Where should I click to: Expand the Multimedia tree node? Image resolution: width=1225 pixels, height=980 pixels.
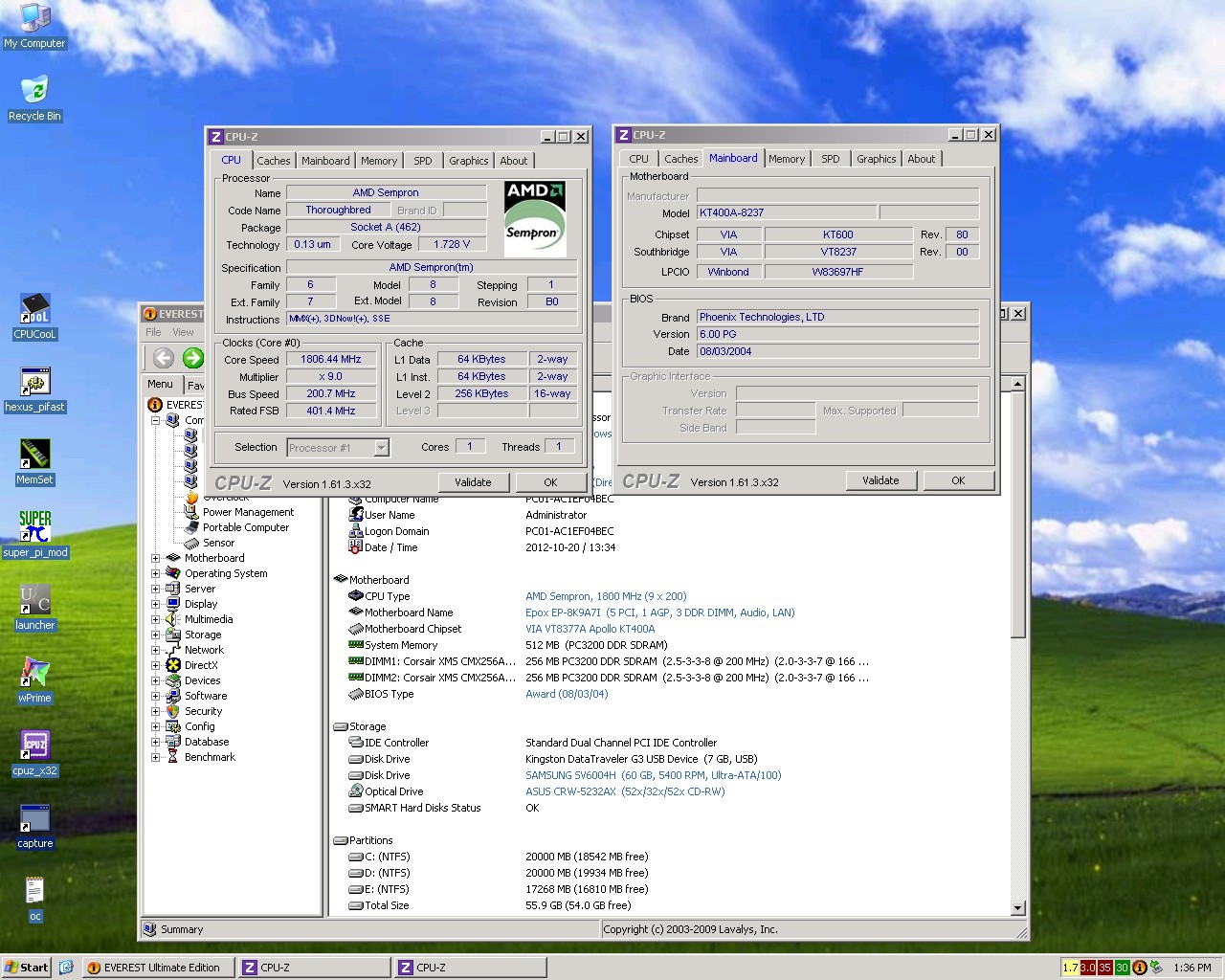[155, 619]
